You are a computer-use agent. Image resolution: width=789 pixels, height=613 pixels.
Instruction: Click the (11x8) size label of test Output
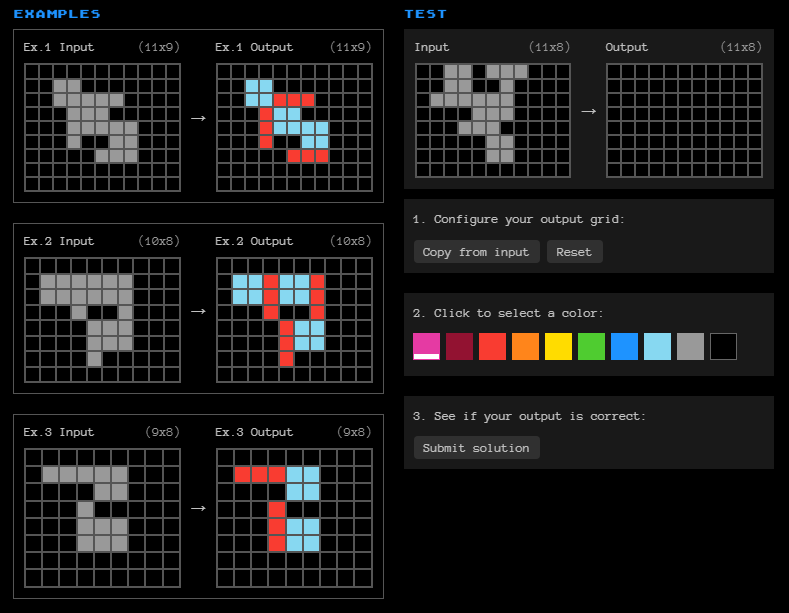741,47
